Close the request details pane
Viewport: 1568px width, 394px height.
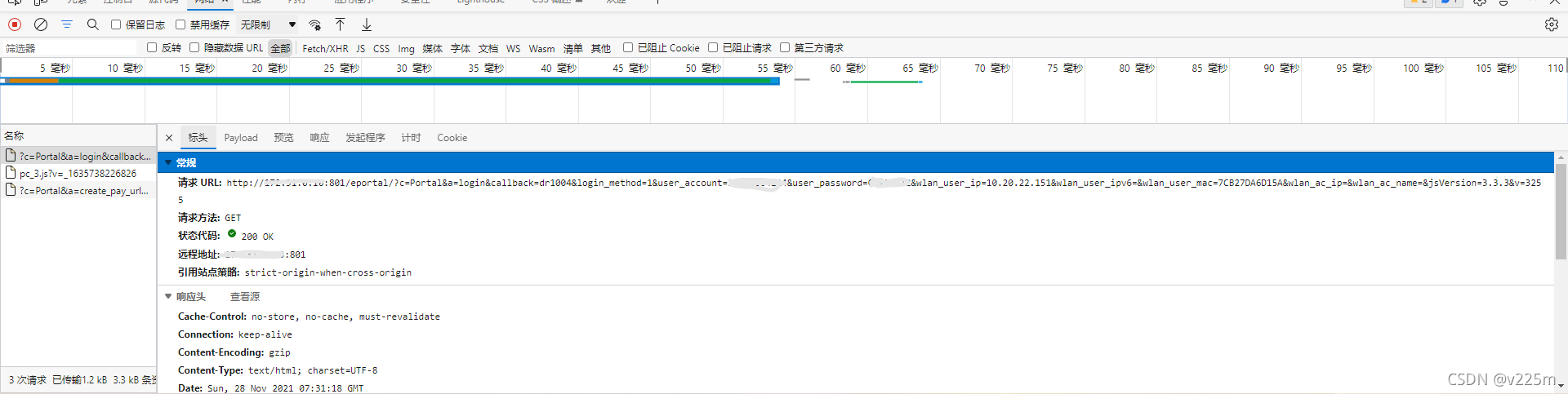[169, 138]
